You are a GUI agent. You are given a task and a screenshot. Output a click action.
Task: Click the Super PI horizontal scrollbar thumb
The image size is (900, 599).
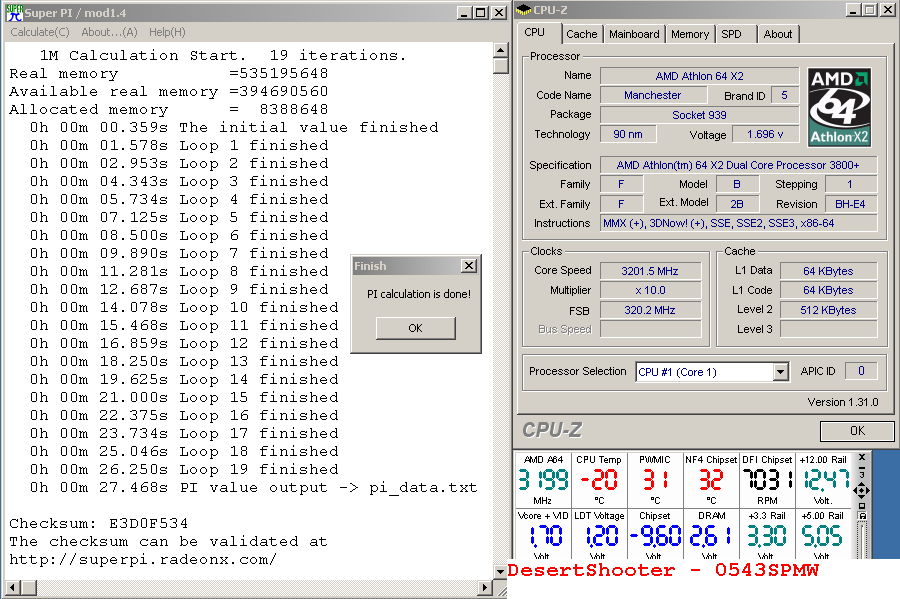click(x=29, y=587)
